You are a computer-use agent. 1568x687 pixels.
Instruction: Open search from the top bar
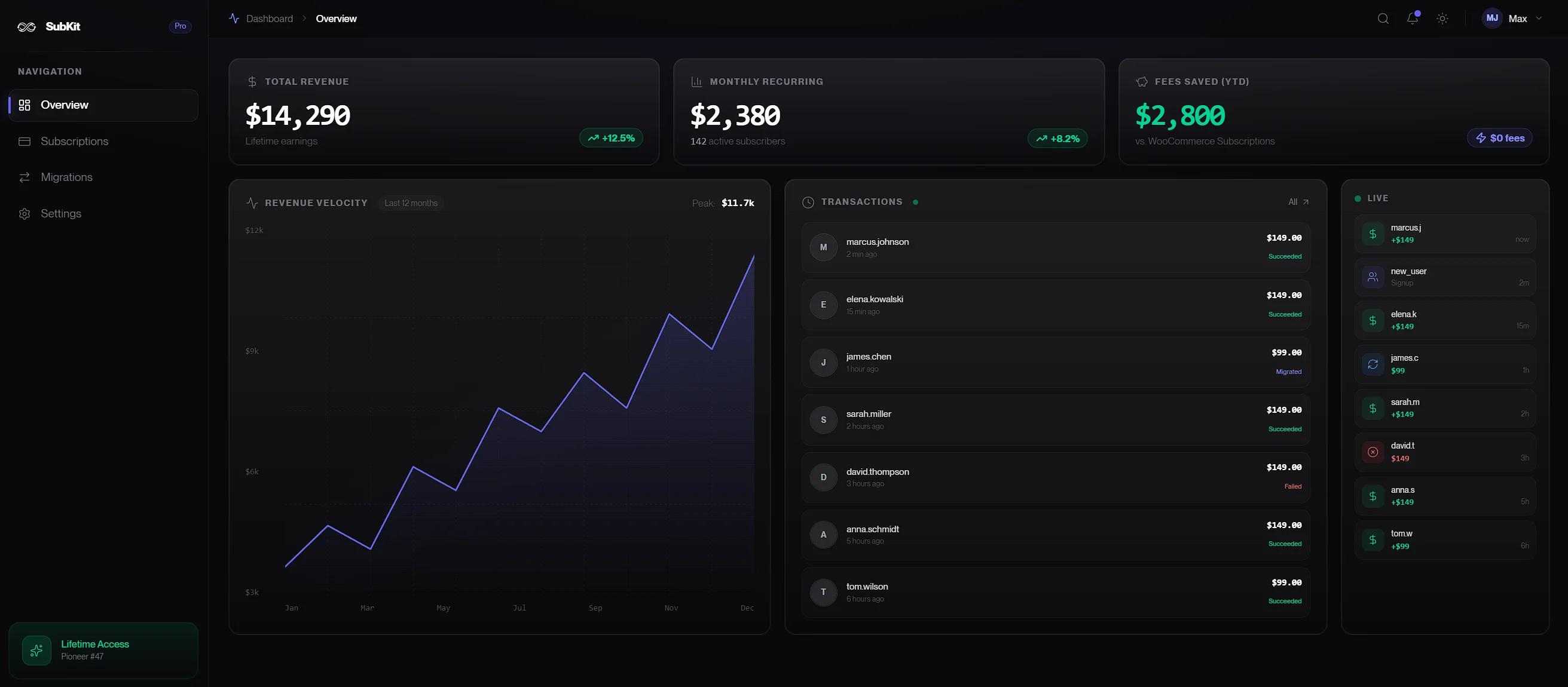tap(1383, 19)
